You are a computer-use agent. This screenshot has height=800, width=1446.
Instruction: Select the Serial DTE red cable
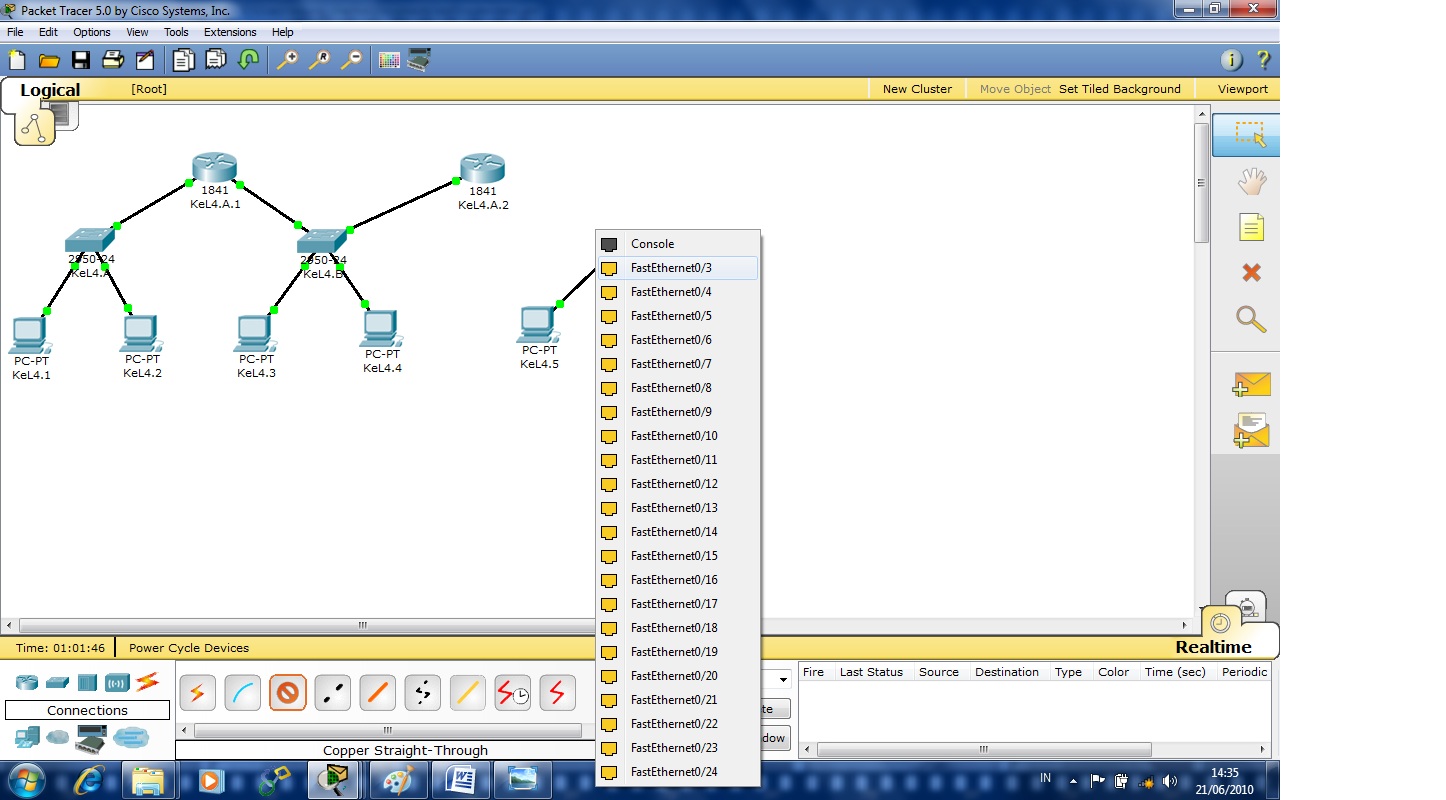coord(557,692)
